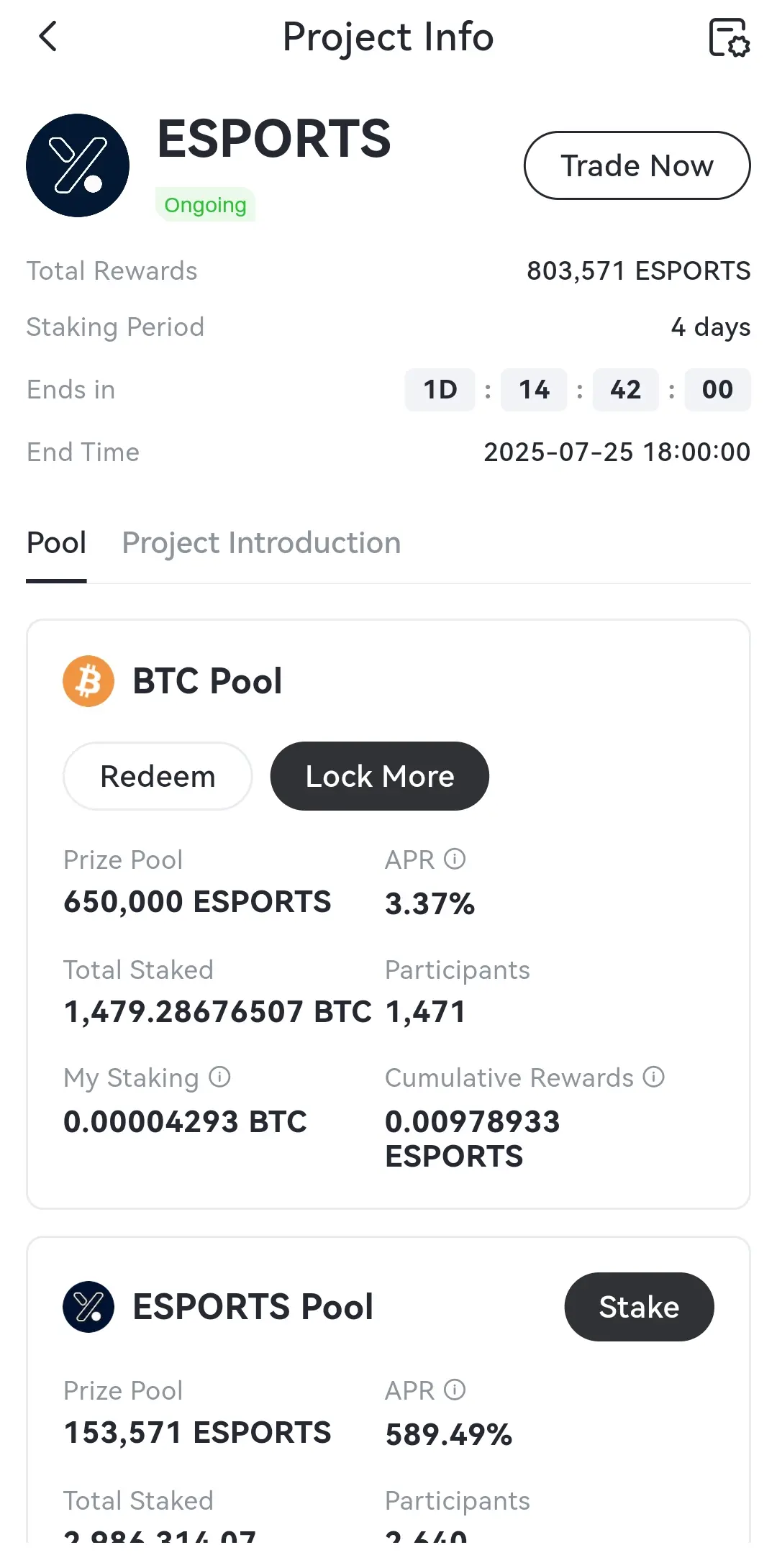Tap the ESPORTS Pool title
The width and height of the screenshot is (777, 1568).
pos(253,1307)
